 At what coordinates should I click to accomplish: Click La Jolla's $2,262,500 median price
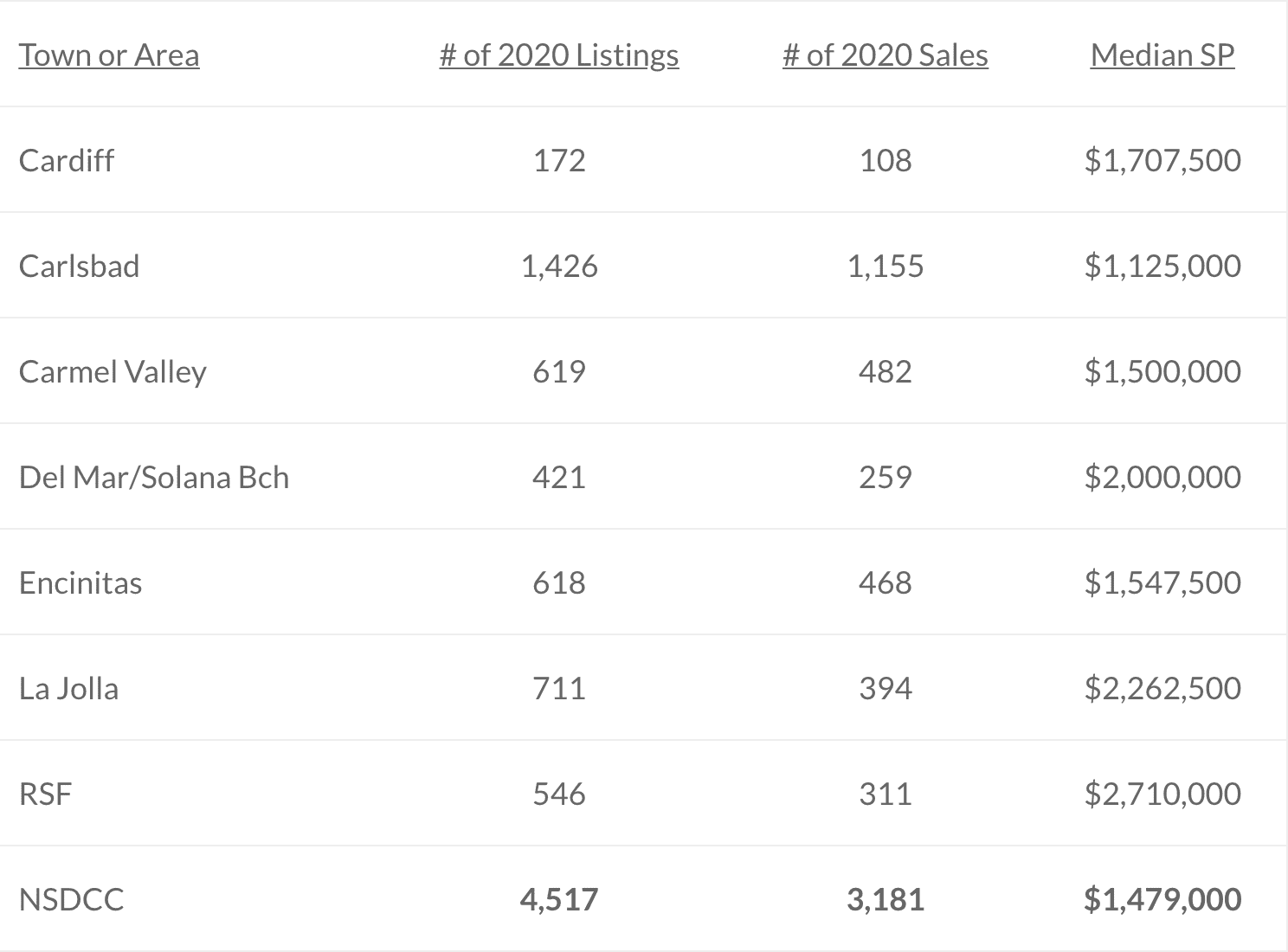pyautogui.click(x=1162, y=689)
